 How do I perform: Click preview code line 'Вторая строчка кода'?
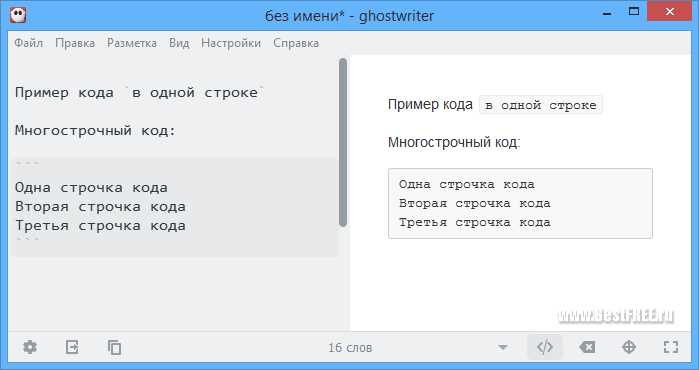[475, 203]
